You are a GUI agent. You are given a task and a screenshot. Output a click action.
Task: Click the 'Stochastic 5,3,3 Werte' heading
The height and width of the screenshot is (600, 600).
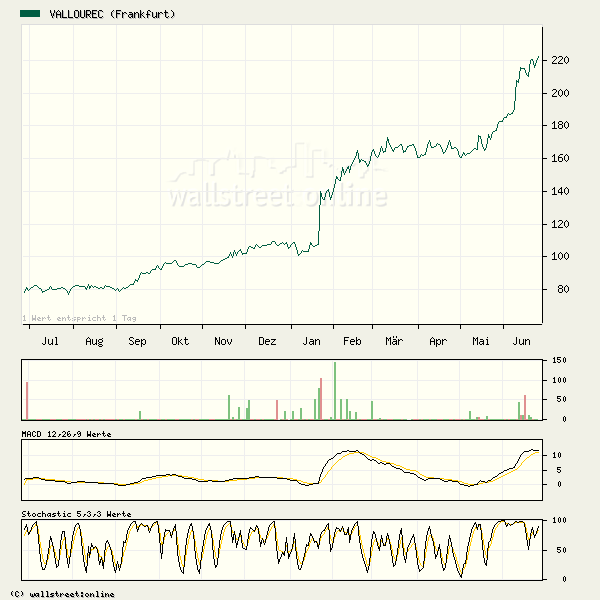76,514
